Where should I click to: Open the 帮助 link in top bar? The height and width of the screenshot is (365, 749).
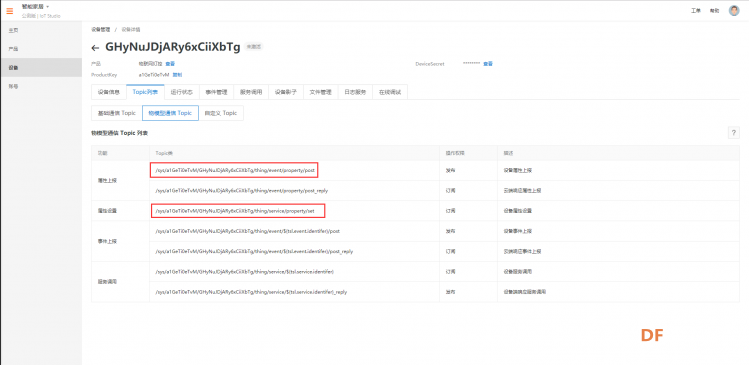pyautogui.click(x=714, y=11)
